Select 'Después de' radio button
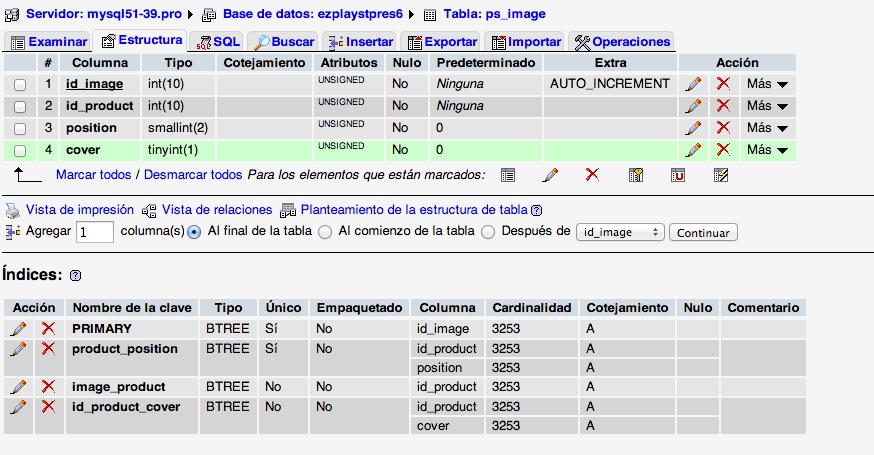The image size is (874, 455). [488, 232]
